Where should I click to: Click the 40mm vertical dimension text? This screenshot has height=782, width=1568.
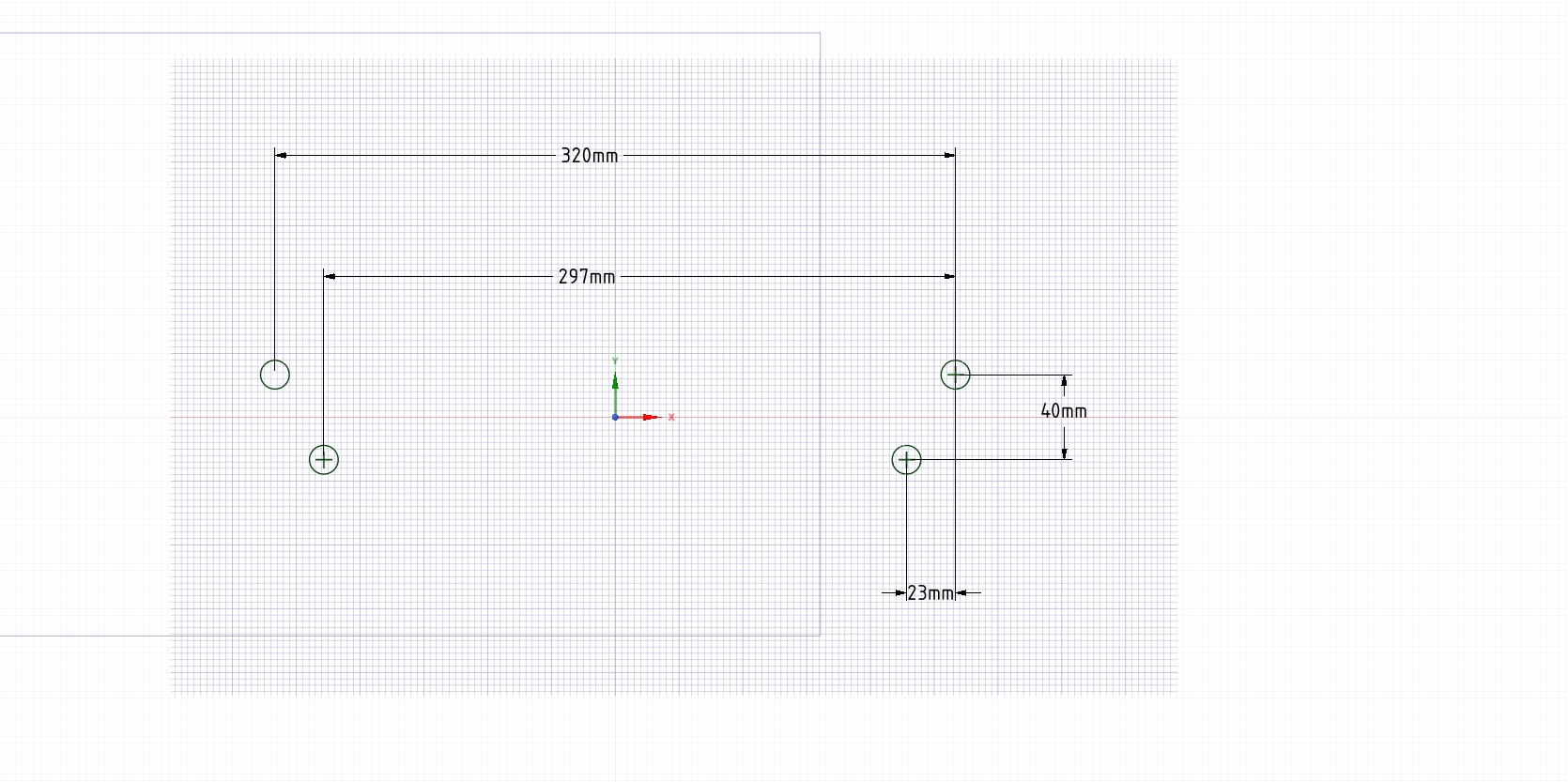click(1064, 411)
